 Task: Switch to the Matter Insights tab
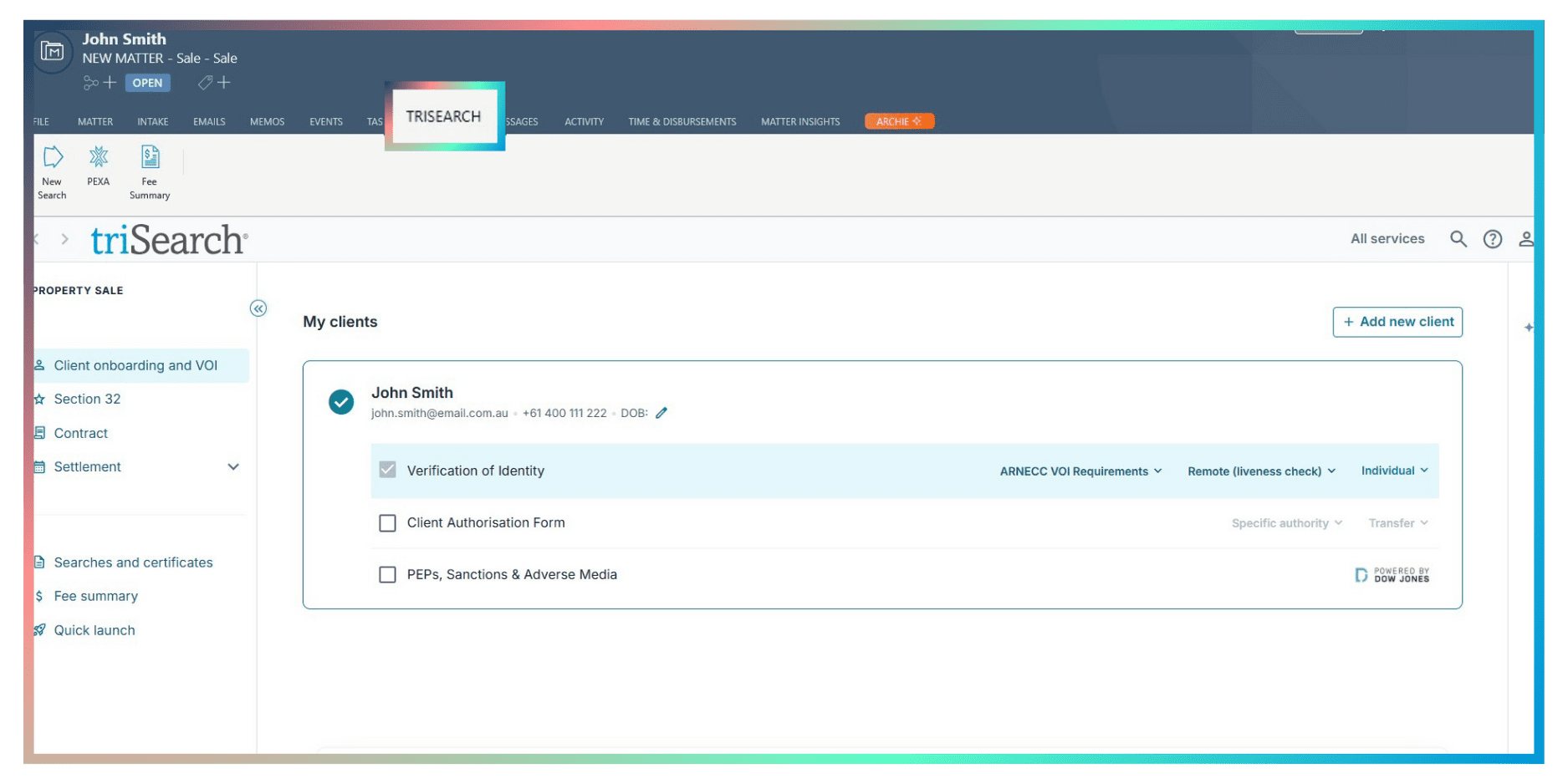pos(799,122)
